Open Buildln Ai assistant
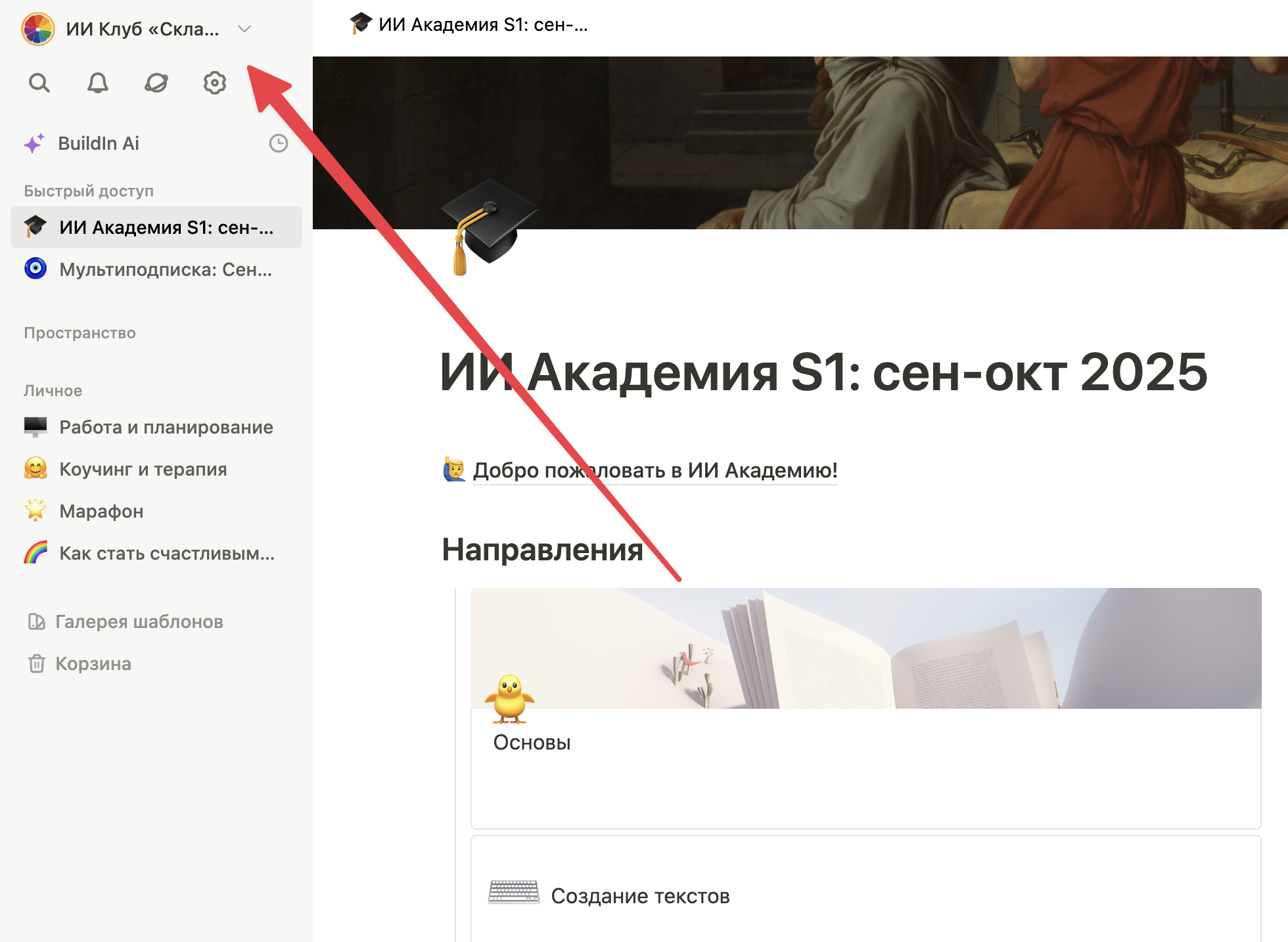Screen dimensions: 1288x942 coord(99,143)
